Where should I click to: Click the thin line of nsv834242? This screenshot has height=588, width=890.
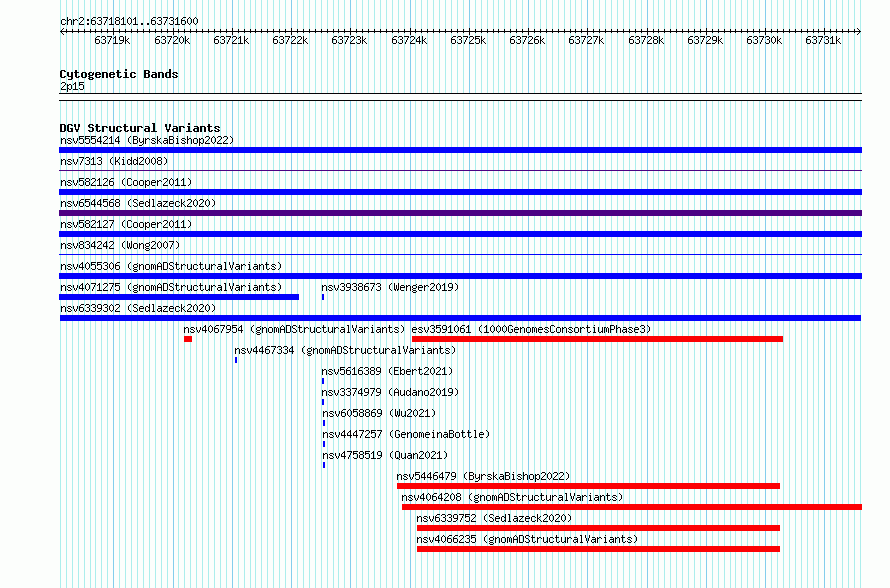click(460, 254)
